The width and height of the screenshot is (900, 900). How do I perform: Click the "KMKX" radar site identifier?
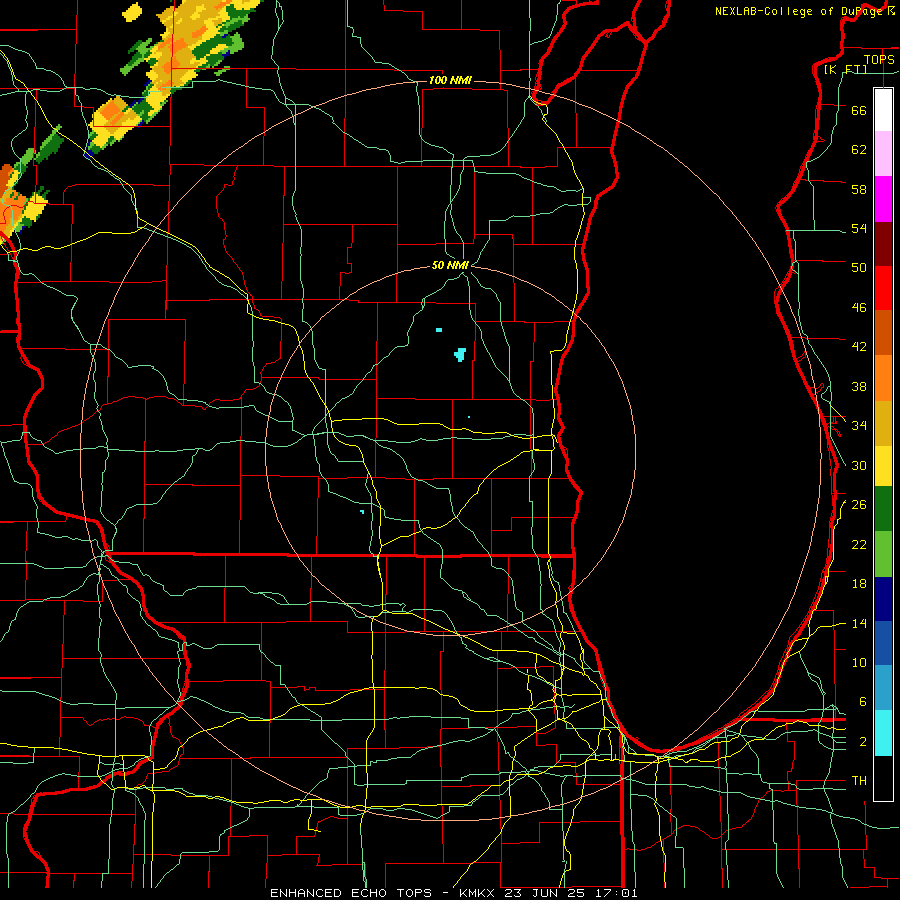coord(479,893)
